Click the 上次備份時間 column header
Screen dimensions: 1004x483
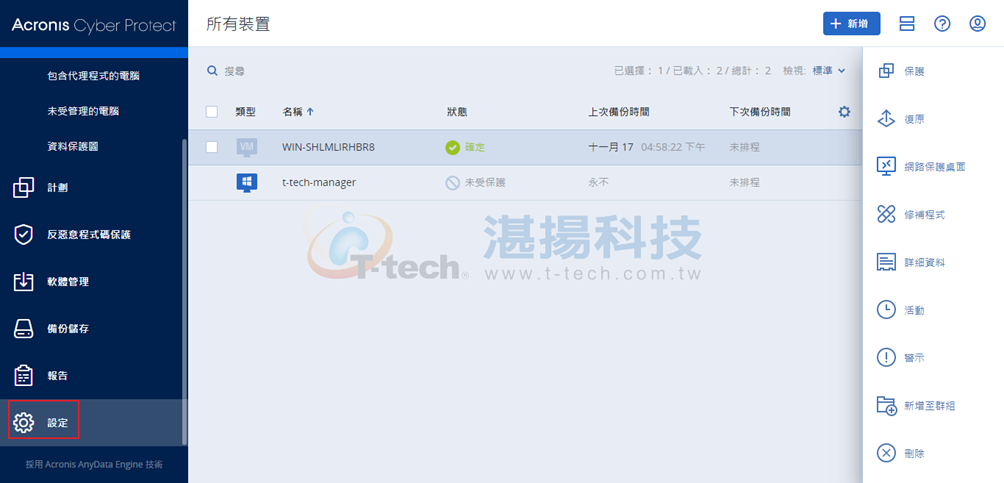[619, 111]
